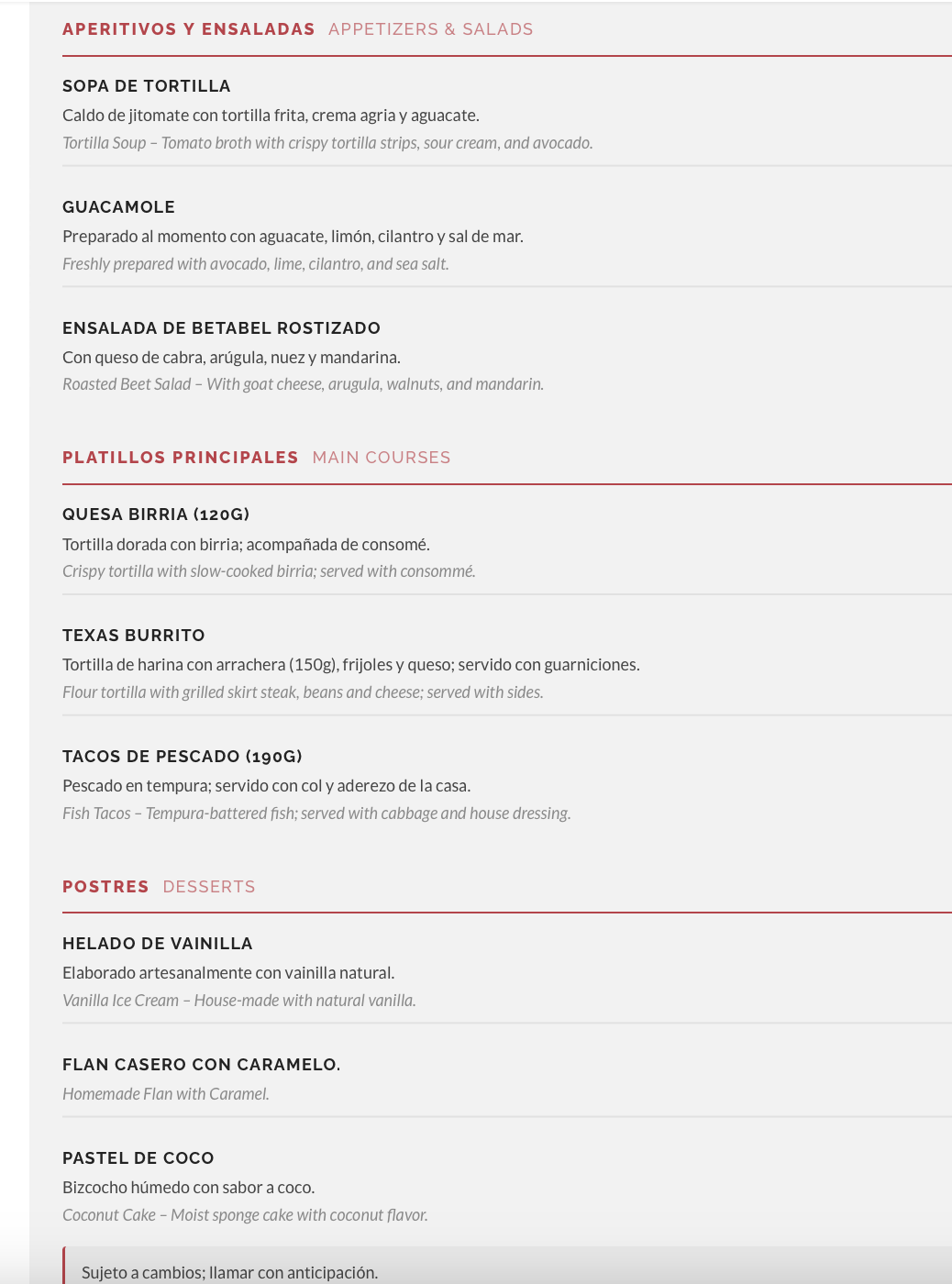This screenshot has width=952, height=1284.
Task: Click the Desserts English subtitle
Action: pyautogui.click(x=209, y=887)
